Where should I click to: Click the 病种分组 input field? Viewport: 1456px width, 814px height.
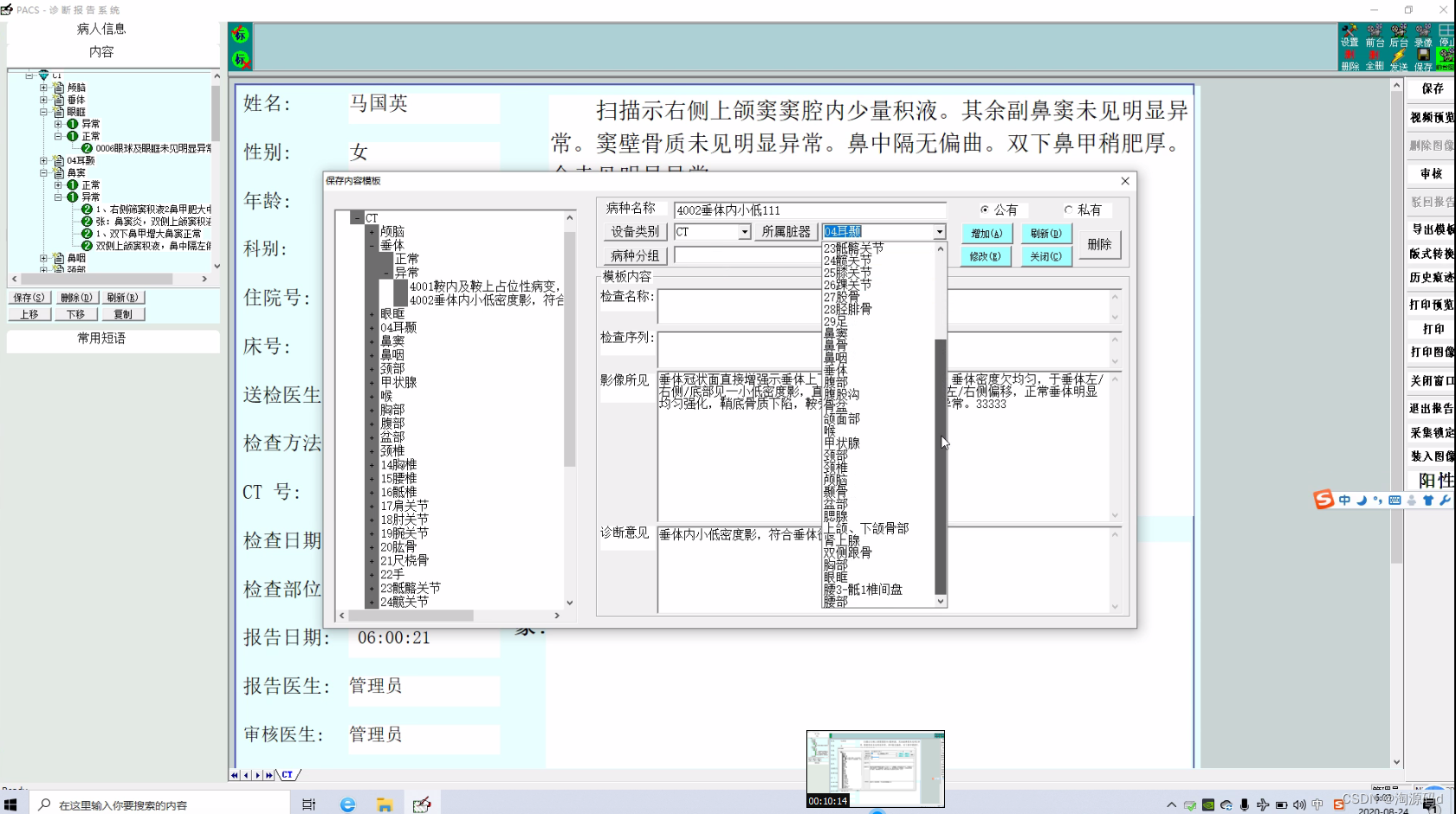click(747, 255)
